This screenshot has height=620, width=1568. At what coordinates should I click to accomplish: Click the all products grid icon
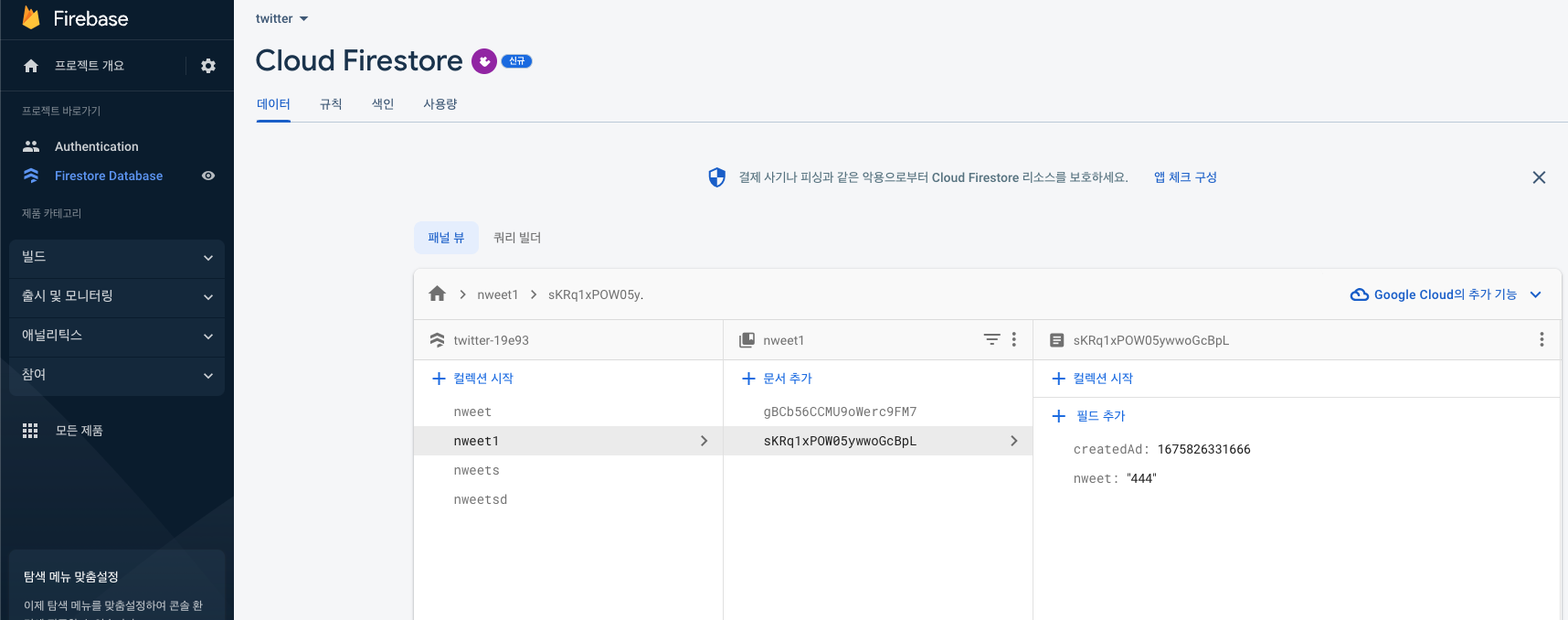click(x=30, y=431)
